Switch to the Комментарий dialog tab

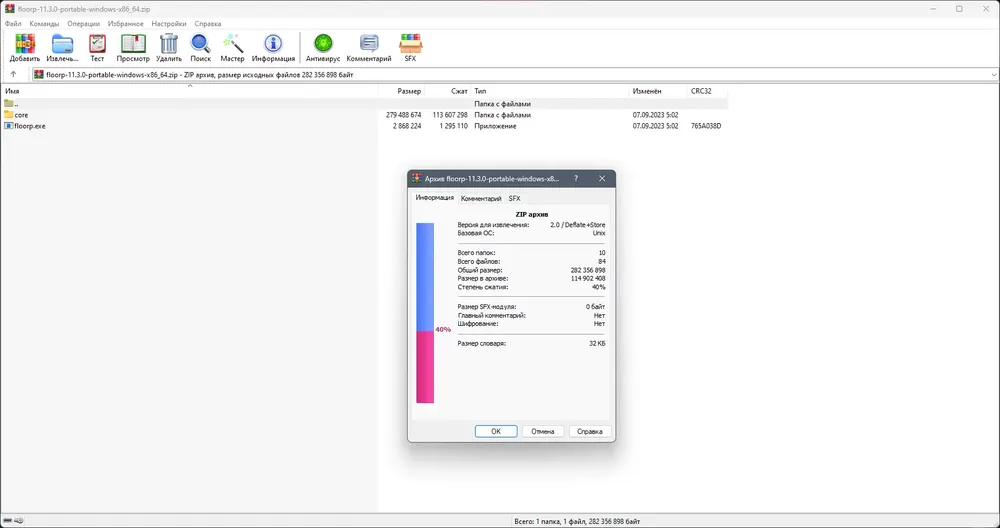click(x=481, y=198)
